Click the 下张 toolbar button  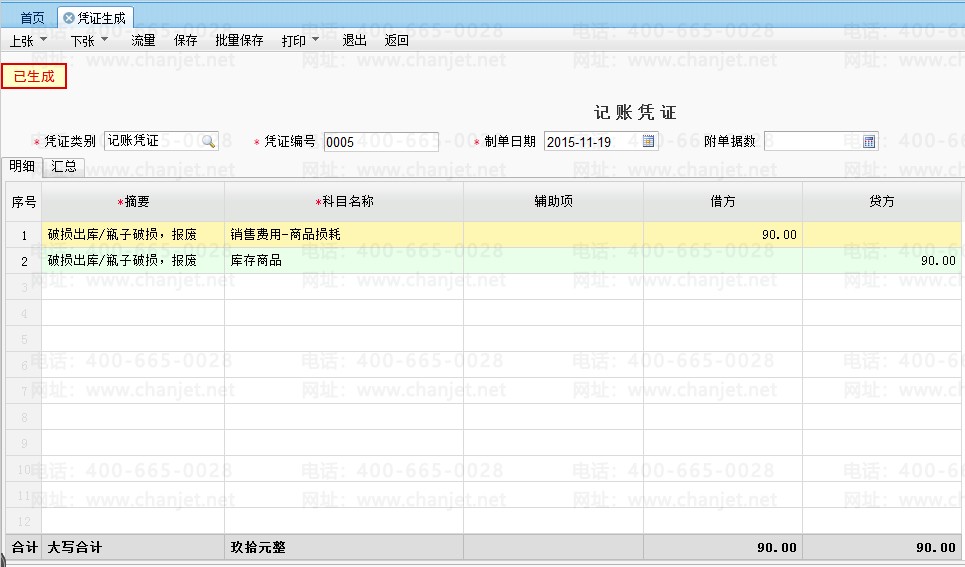coord(82,41)
